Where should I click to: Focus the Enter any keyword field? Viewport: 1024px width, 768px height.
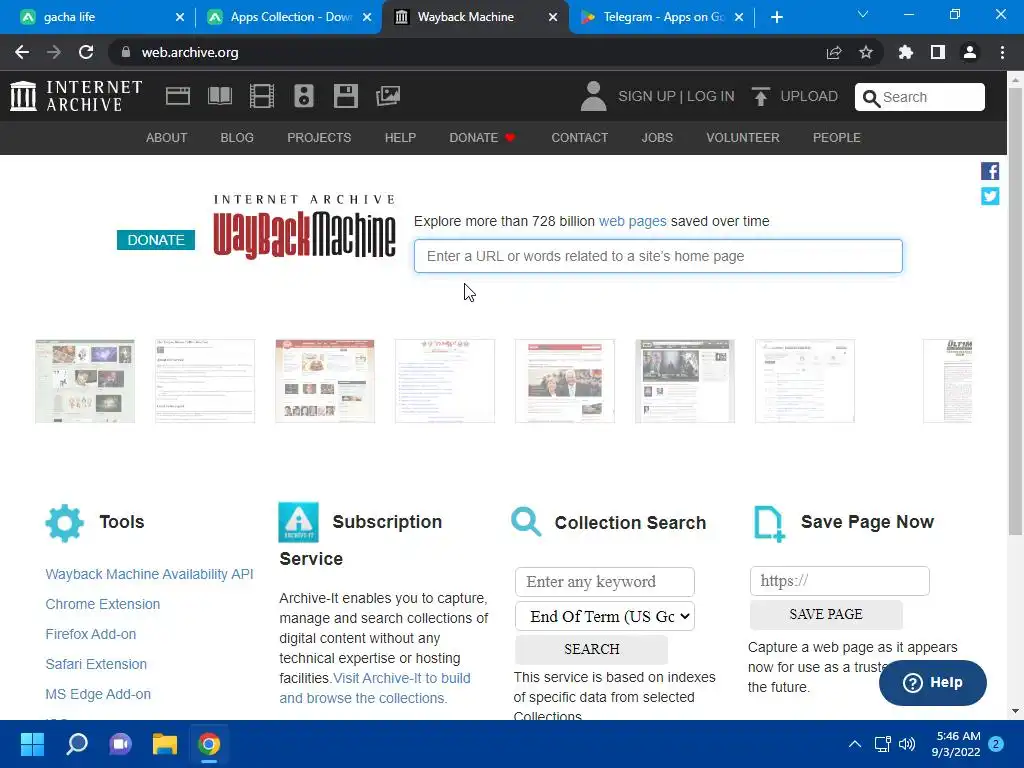point(605,582)
